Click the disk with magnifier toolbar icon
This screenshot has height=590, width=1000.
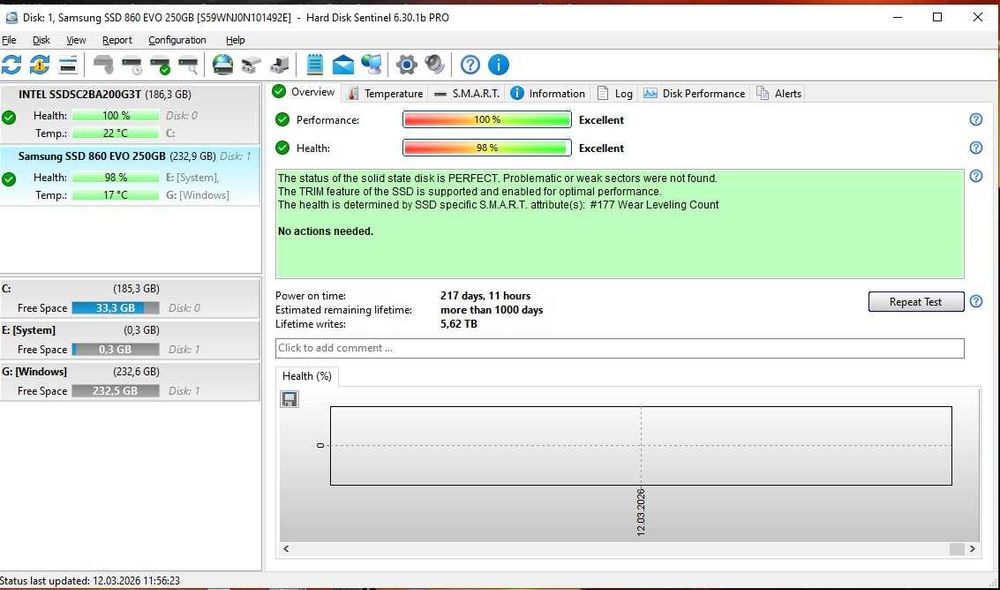point(188,64)
